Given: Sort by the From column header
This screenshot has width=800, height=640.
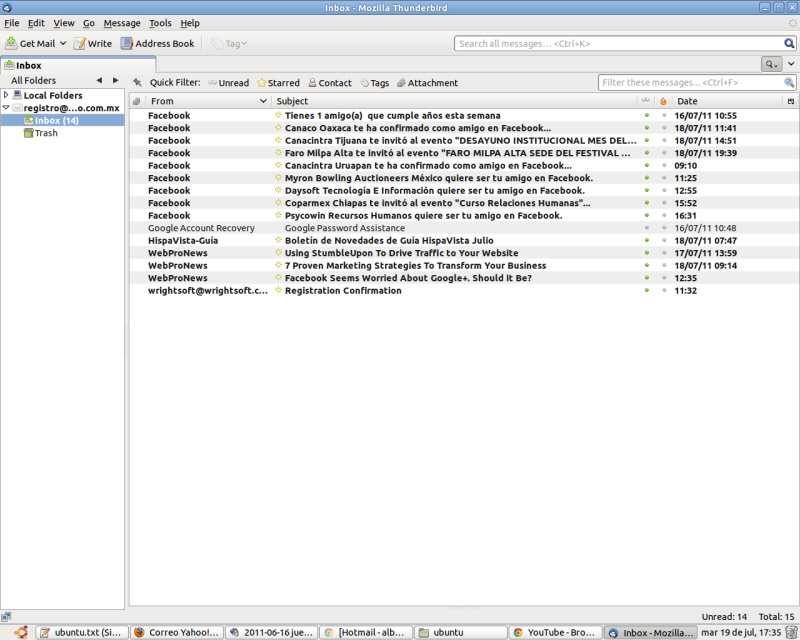Looking at the screenshot, I should 208,101.
